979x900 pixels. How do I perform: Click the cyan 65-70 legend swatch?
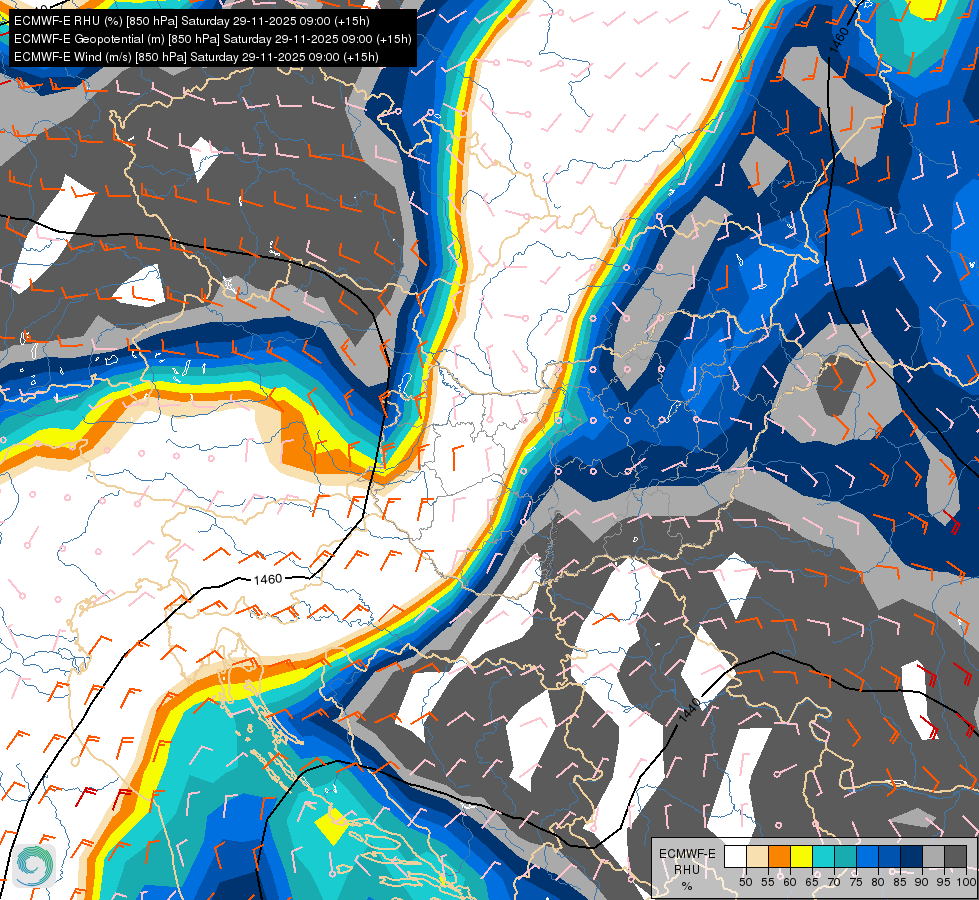(x=823, y=856)
